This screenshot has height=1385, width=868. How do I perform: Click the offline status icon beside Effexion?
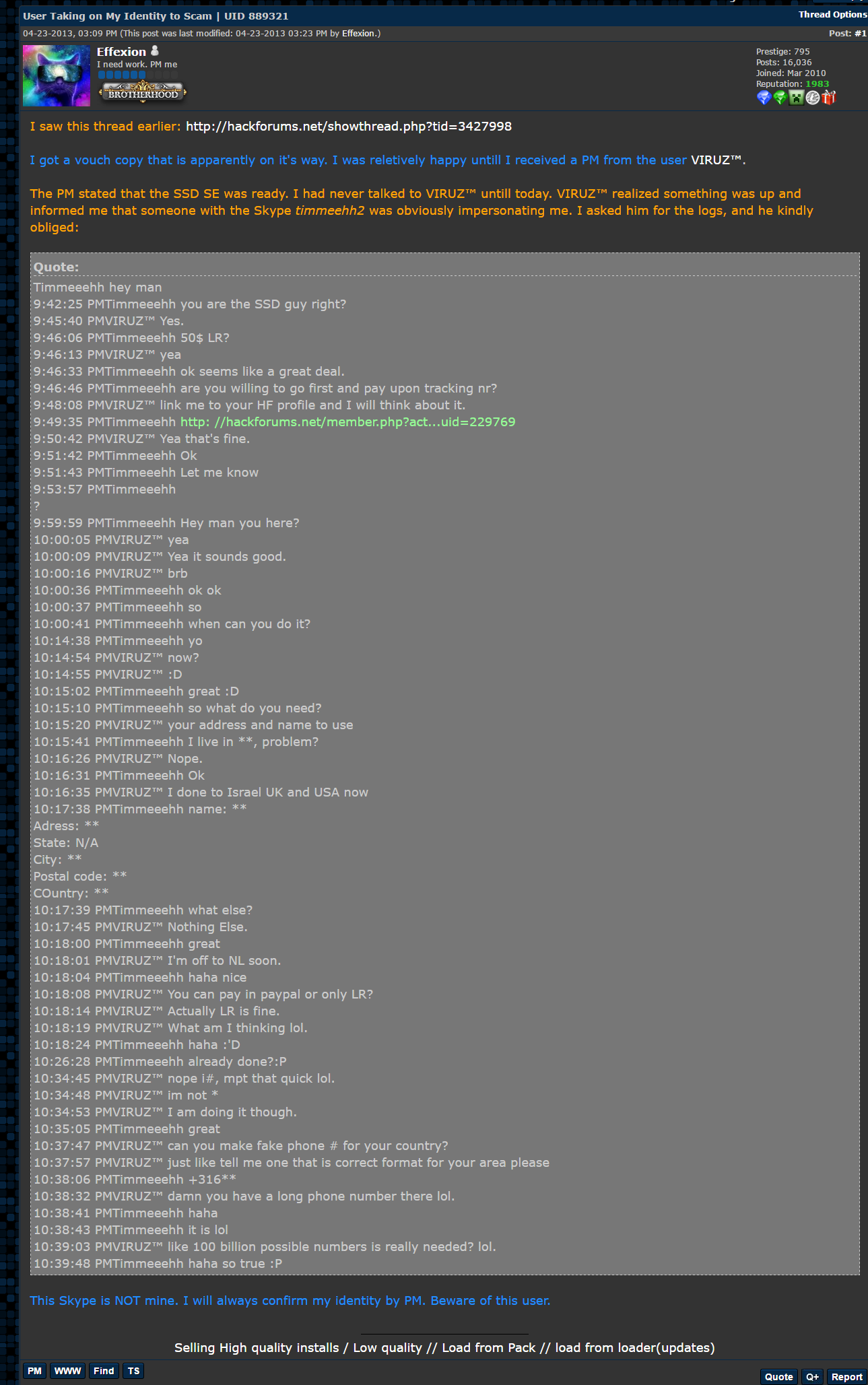click(x=155, y=50)
